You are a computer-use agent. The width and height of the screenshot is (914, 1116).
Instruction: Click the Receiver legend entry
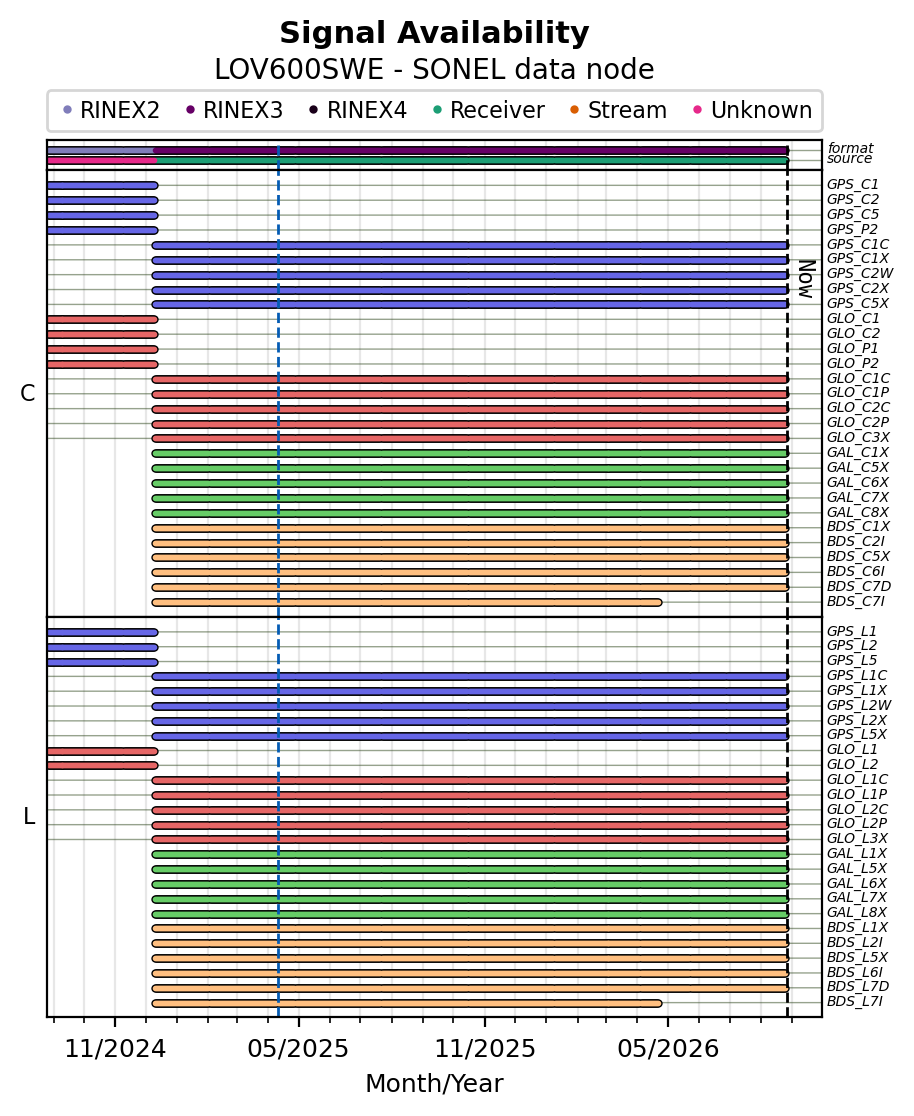(x=489, y=110)
